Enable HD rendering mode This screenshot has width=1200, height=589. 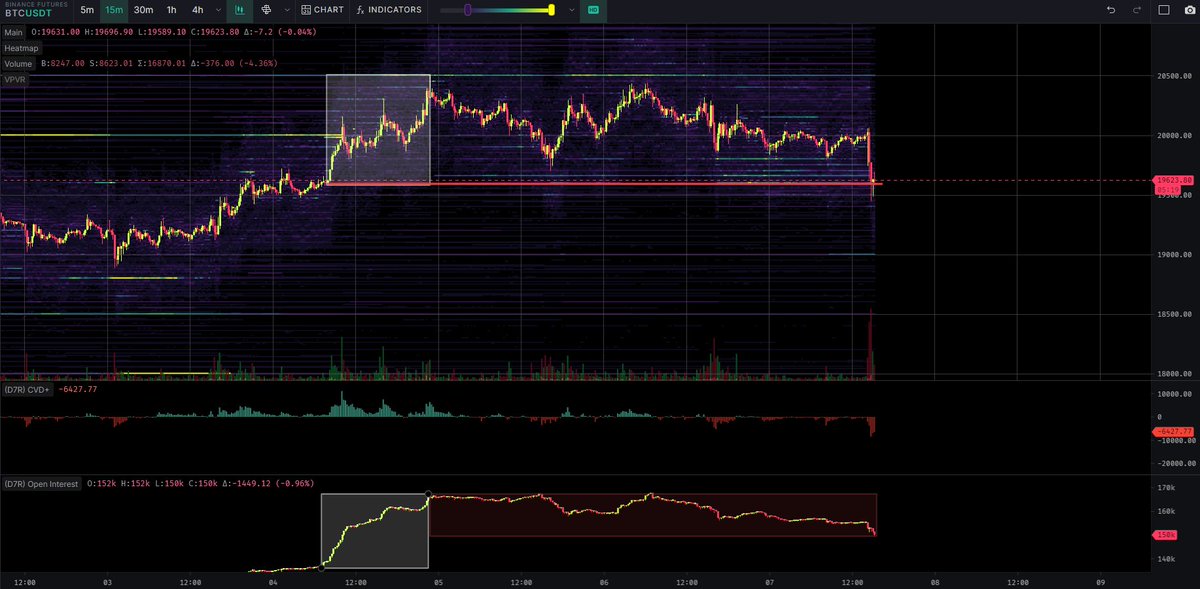(x=592, y=10)
